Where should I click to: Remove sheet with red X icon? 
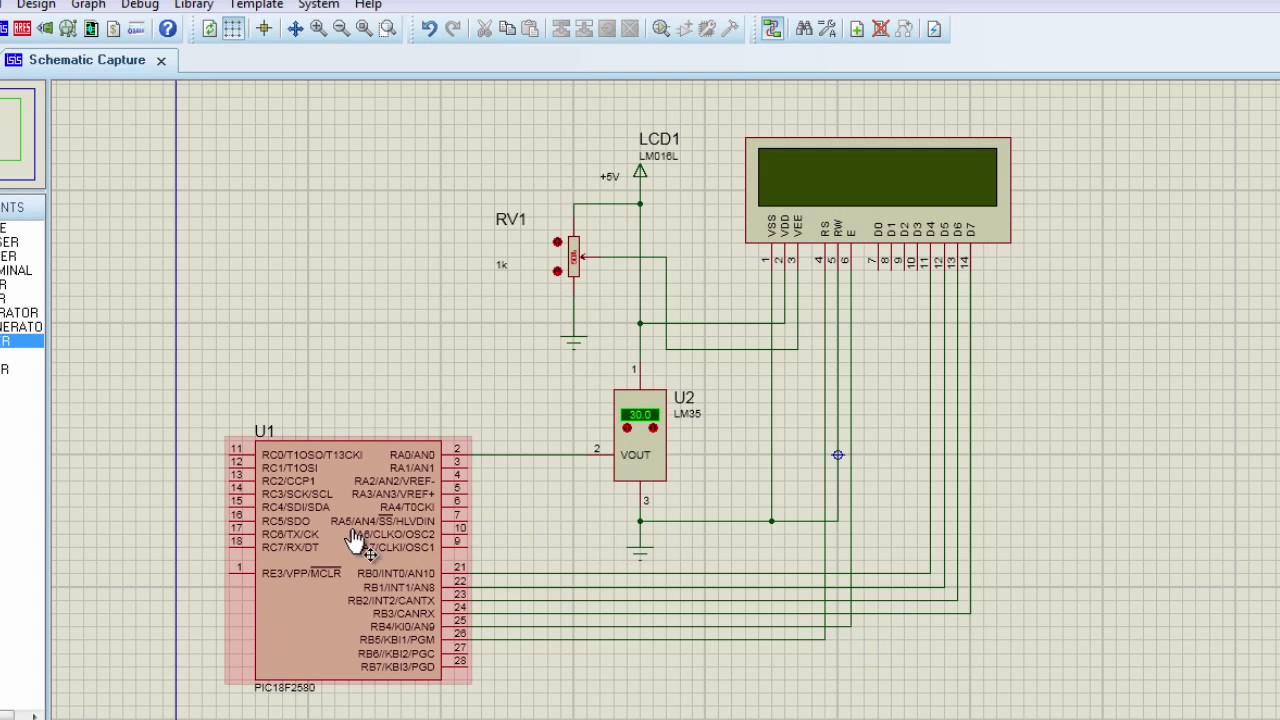881,29
